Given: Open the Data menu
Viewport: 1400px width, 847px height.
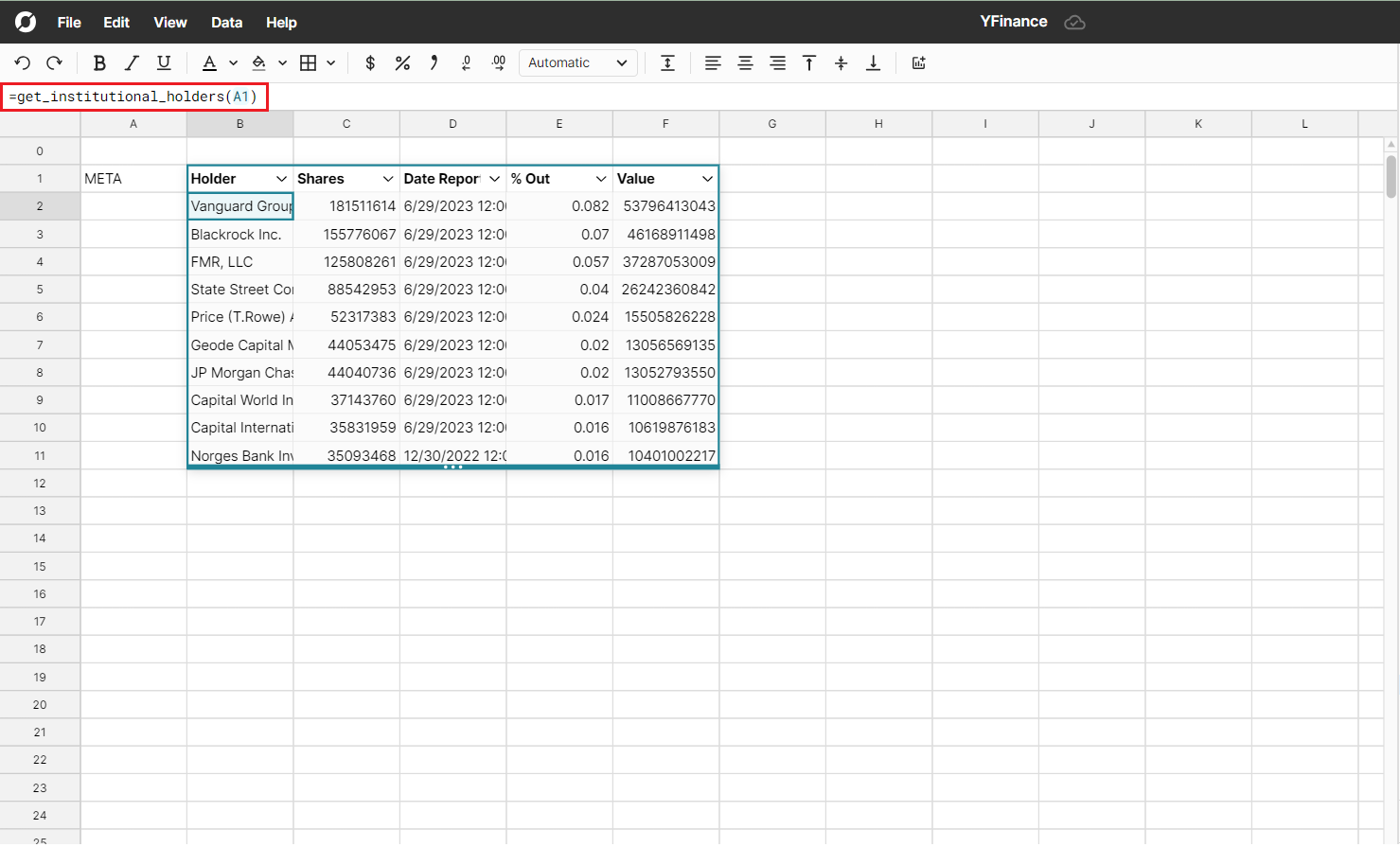Looking at the screenshot, I should tap(226, 22).
